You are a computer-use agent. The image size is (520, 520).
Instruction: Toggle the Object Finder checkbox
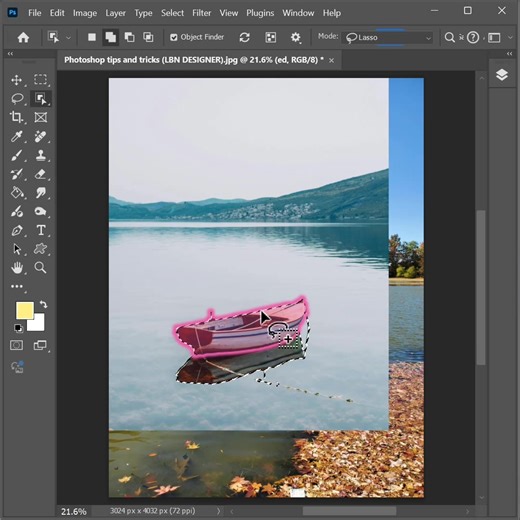click(173, 37)
